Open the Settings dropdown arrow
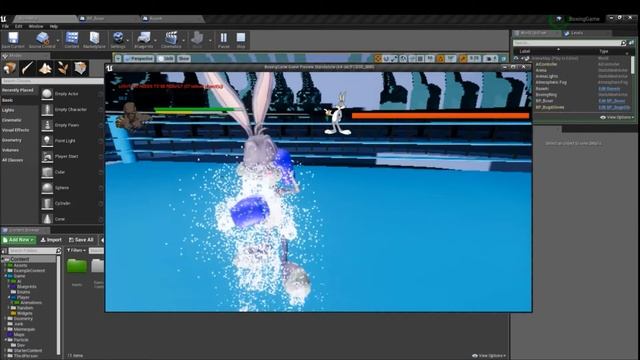 point(128,40)
